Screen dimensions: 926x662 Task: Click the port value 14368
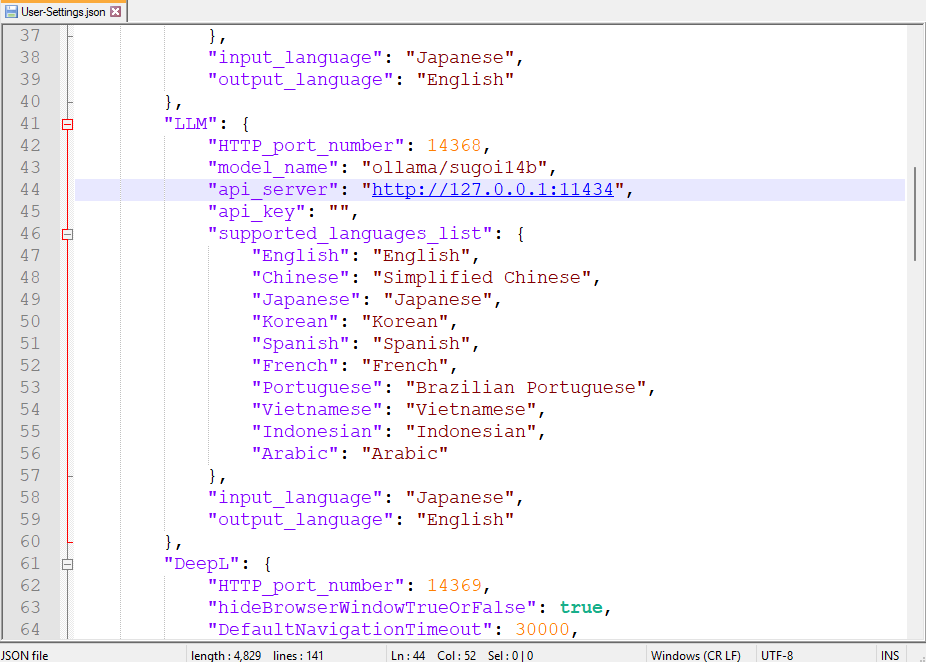[x=454, y=145]
